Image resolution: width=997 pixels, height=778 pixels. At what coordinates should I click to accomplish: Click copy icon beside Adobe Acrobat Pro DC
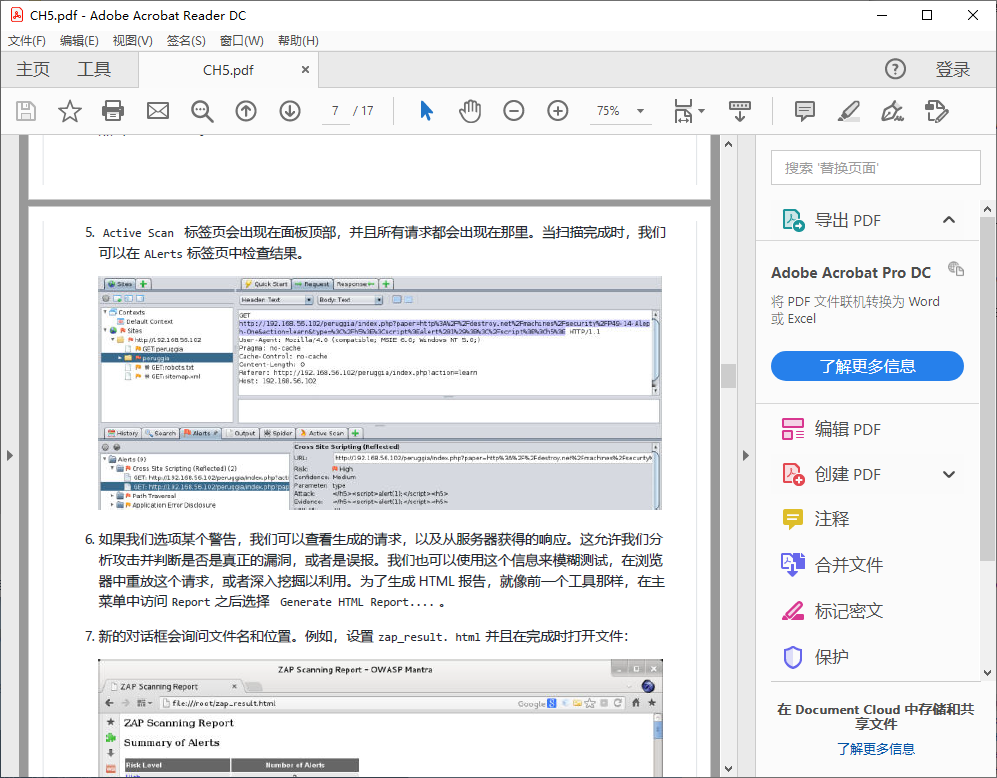[956, 268]
